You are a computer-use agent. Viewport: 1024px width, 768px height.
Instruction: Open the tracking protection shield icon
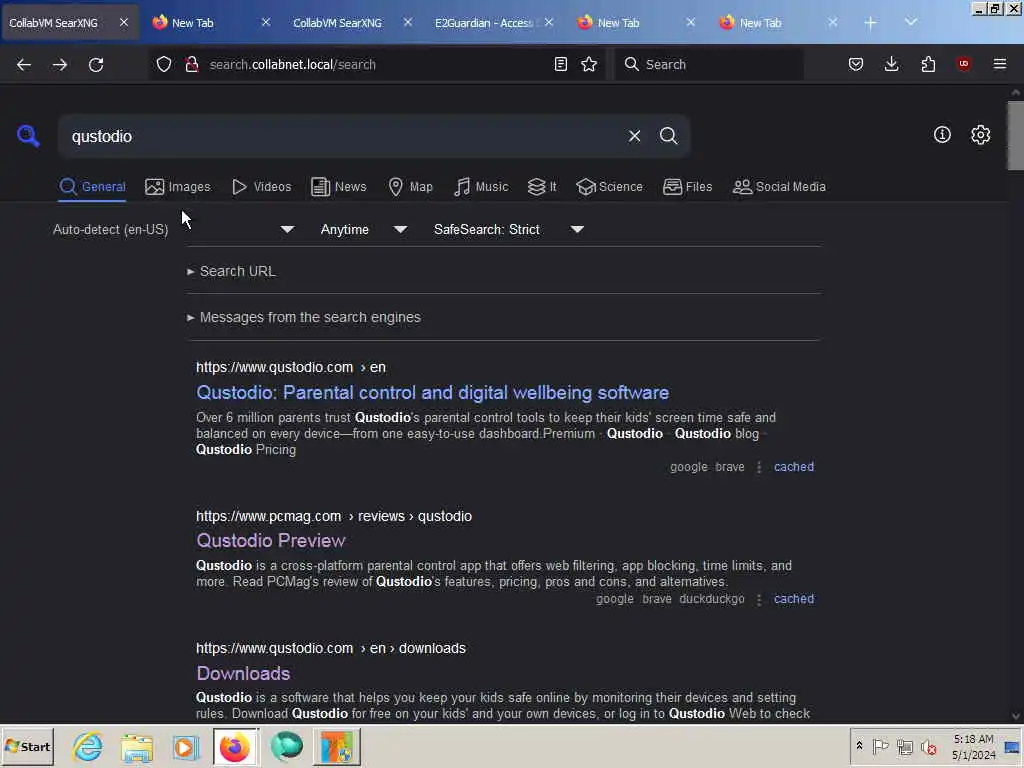[x=164, y=64]
